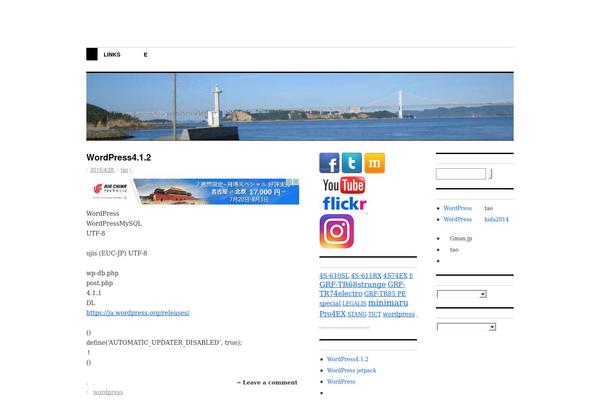This screenshot has height=400, width=600.
Task: Open the Instagram icon link
Action: (337, 231)
